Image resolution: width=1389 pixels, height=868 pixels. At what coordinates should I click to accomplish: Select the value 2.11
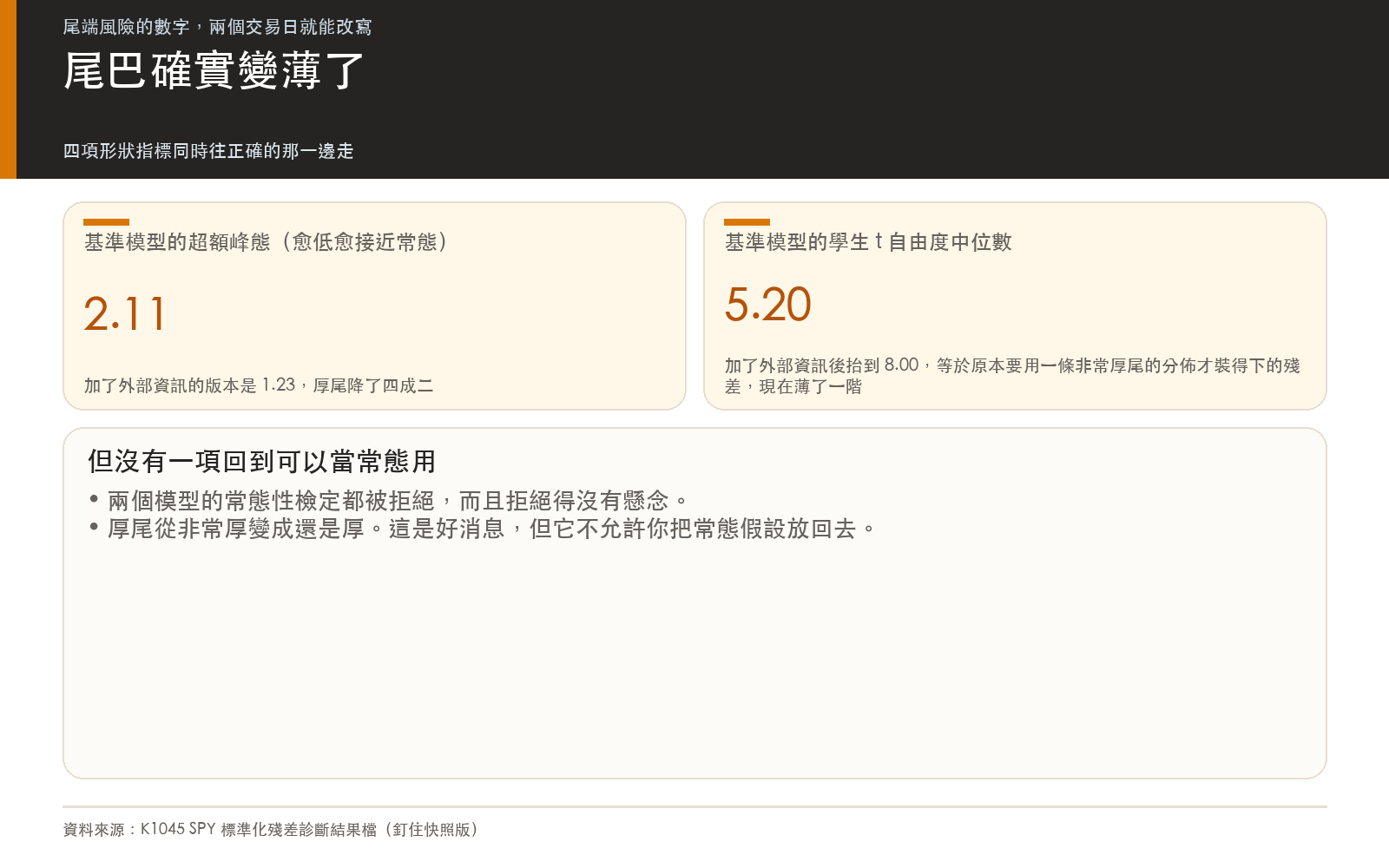click(124, 313)
